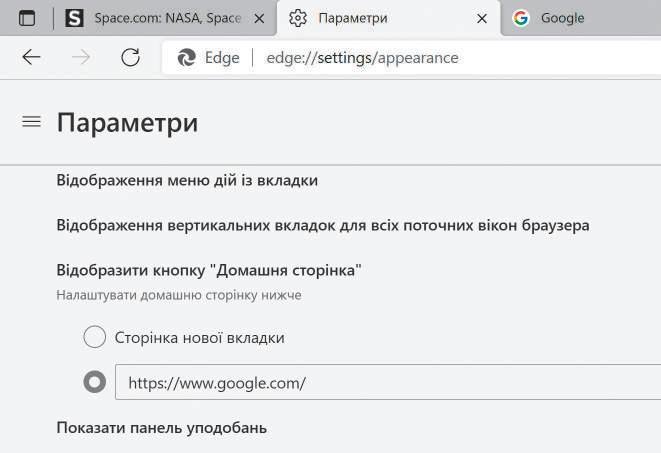The height and width of the screenshot is (453, 661).
Task: Click the Space.com favicon
Action: click(x=74, y=18)
